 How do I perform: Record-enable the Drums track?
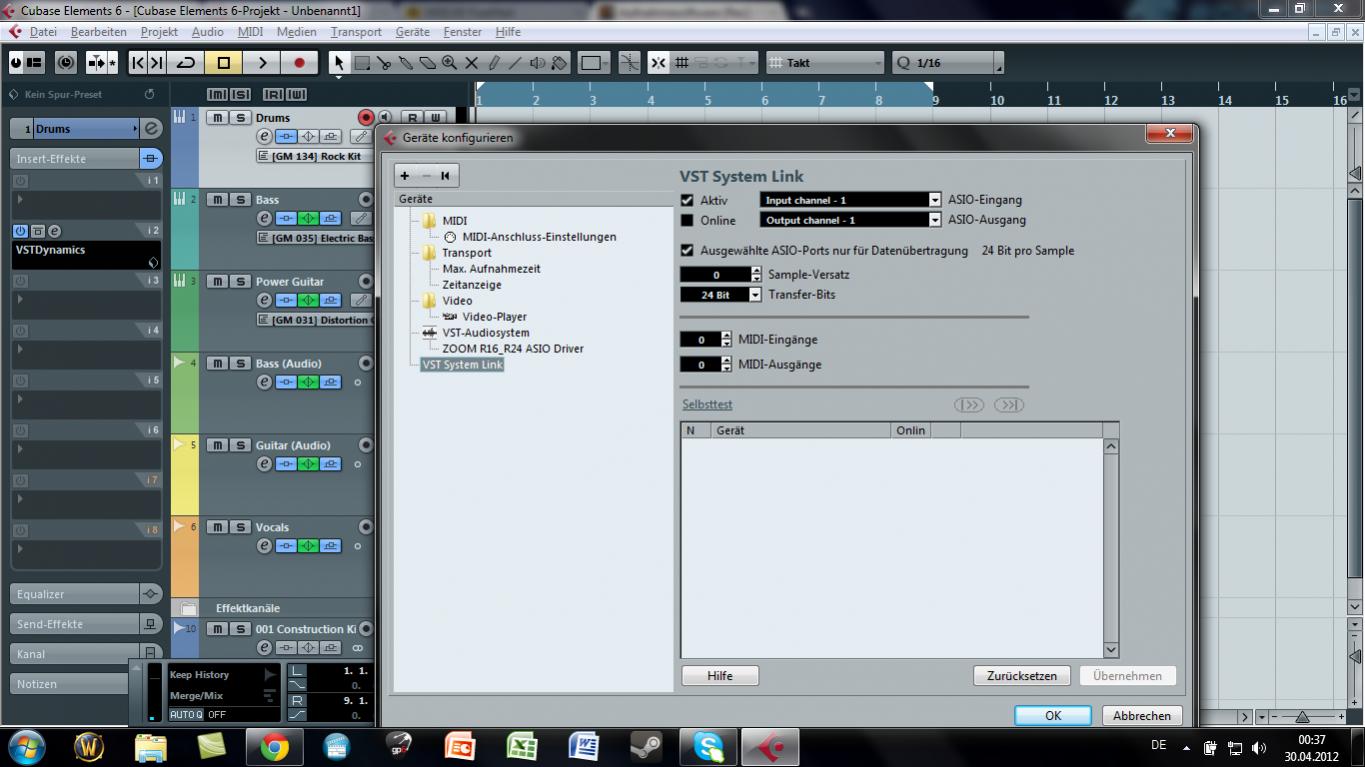click(x=366, y=118)
